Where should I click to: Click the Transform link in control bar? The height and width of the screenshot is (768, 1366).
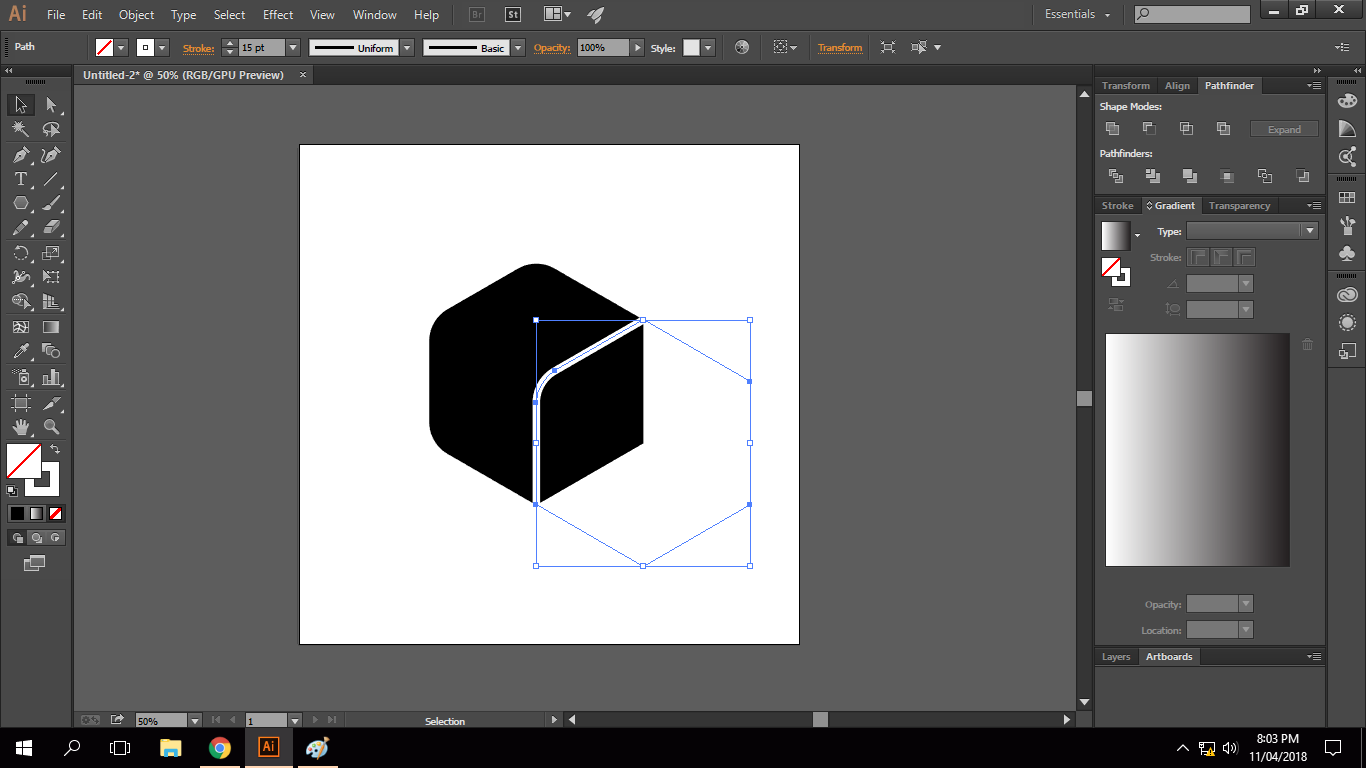pos(840,48)
